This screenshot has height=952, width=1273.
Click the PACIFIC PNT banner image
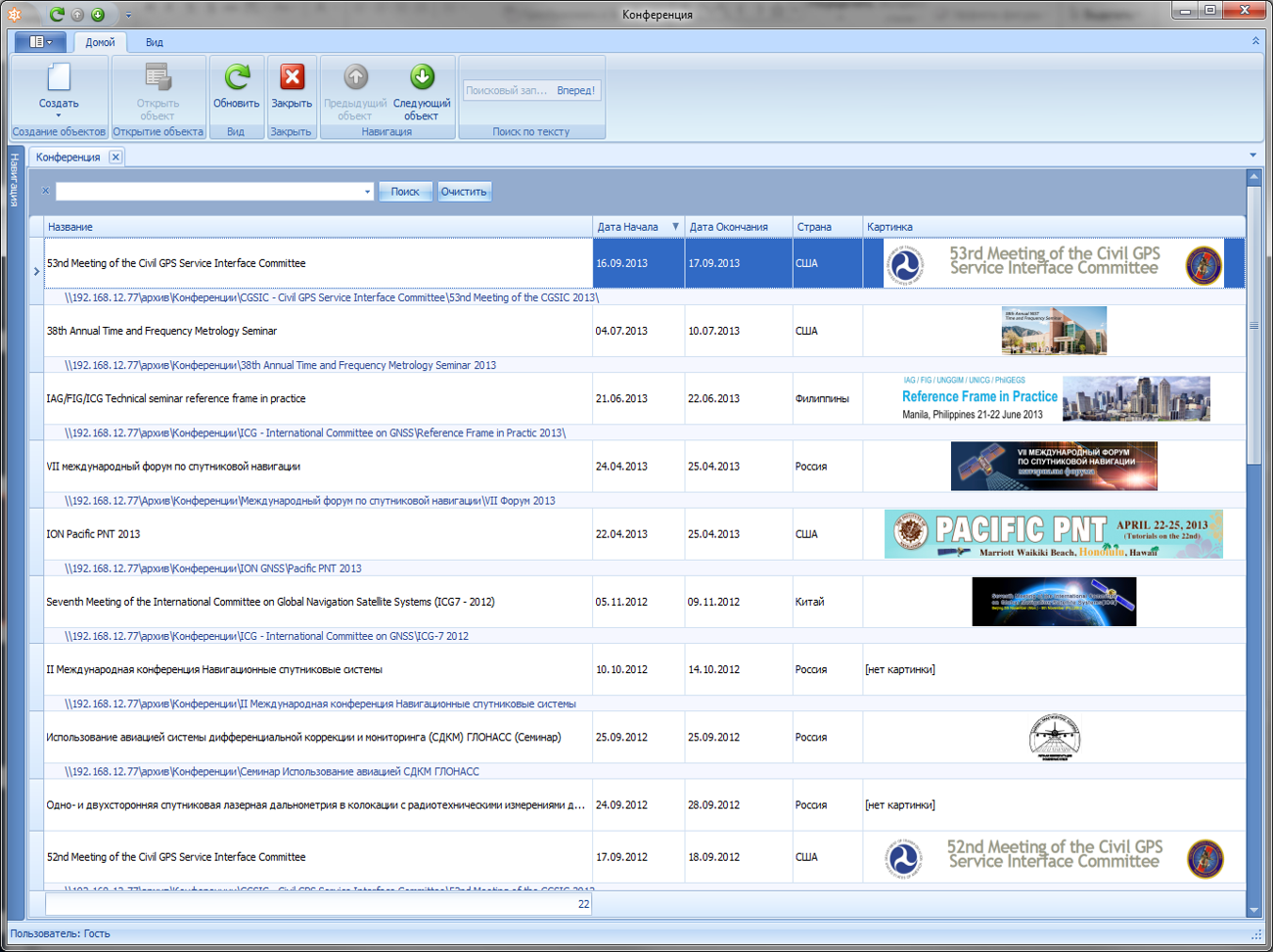point(1054,534)
